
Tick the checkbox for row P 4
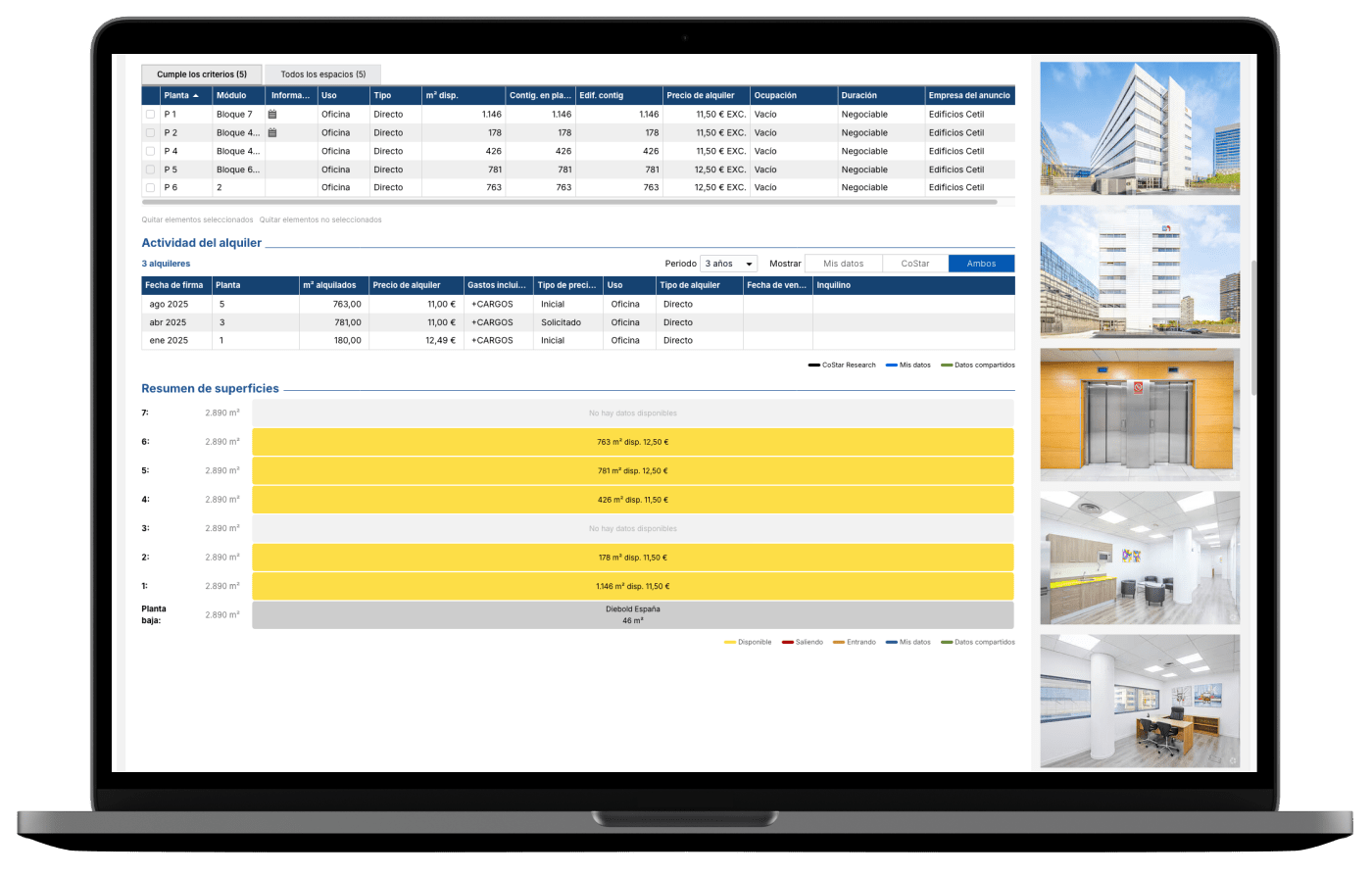pos(150,151)
